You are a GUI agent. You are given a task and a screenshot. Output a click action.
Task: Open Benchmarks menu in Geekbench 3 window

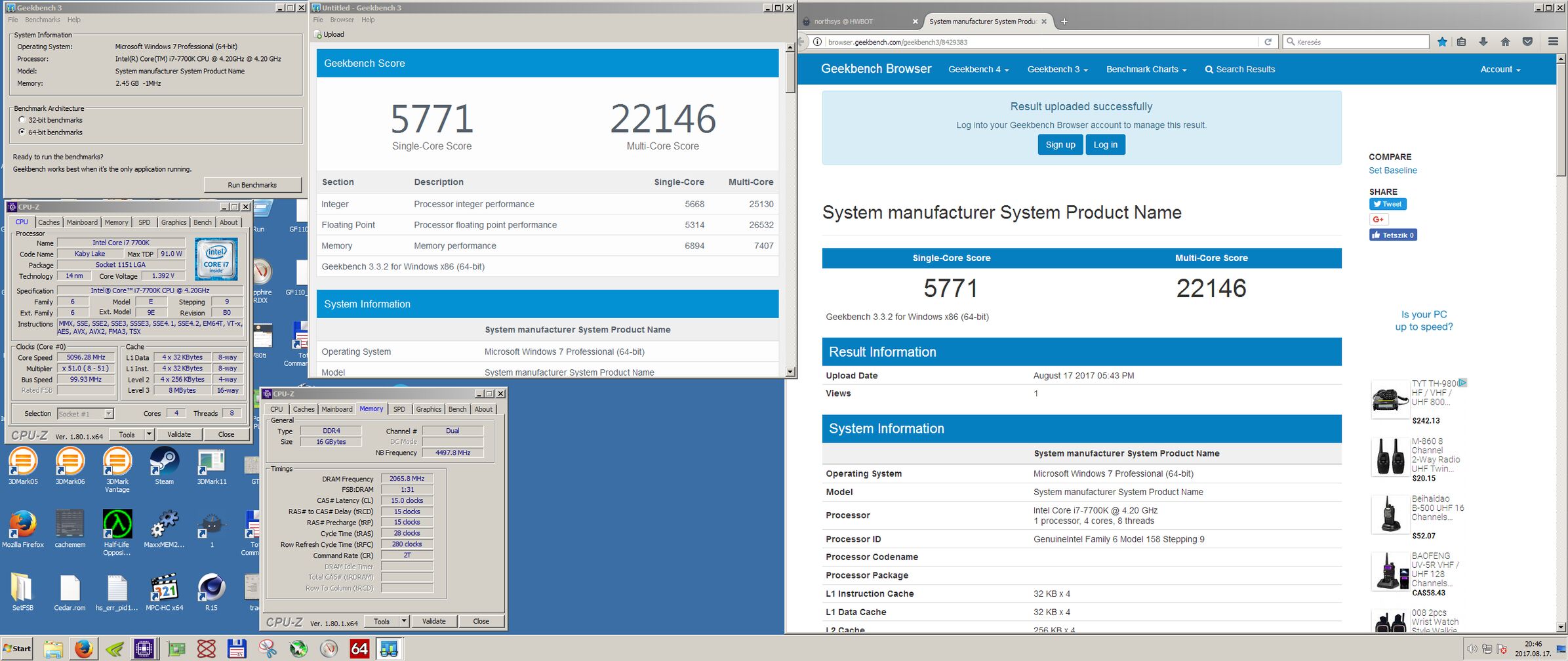tap(43, 20)
